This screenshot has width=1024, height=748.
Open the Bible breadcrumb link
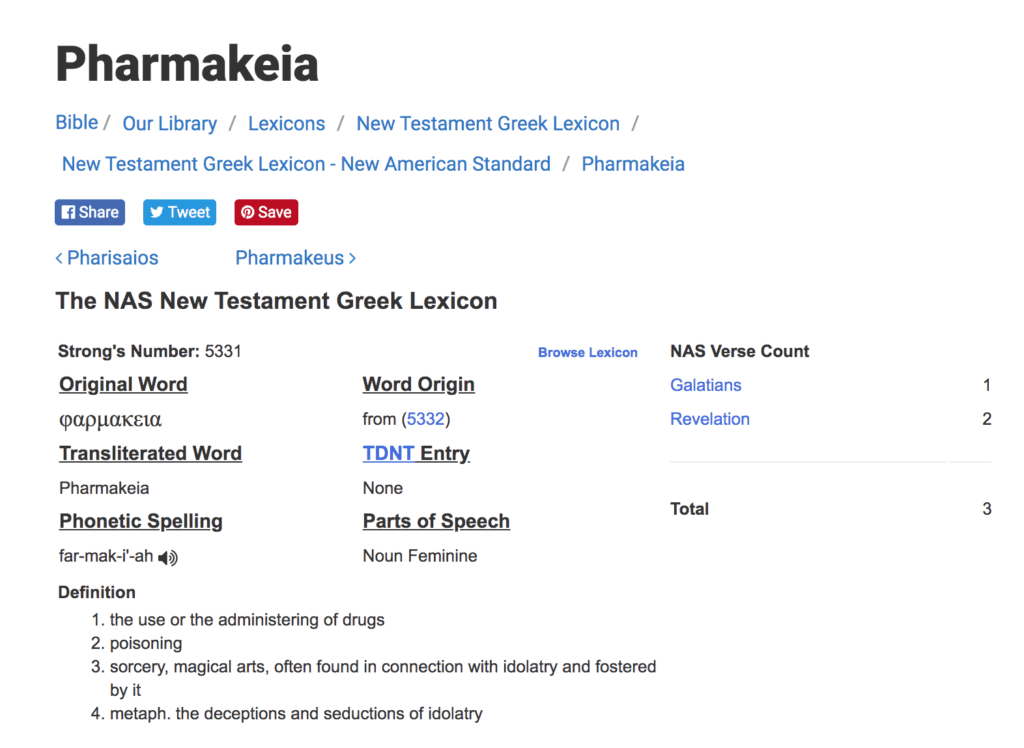point(77,123)
